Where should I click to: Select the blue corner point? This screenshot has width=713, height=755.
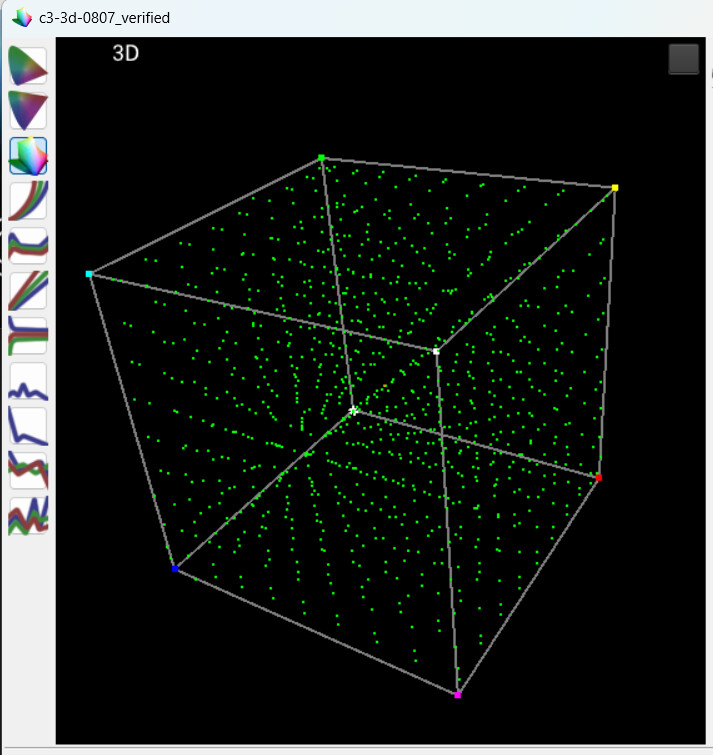coord(175,569)
